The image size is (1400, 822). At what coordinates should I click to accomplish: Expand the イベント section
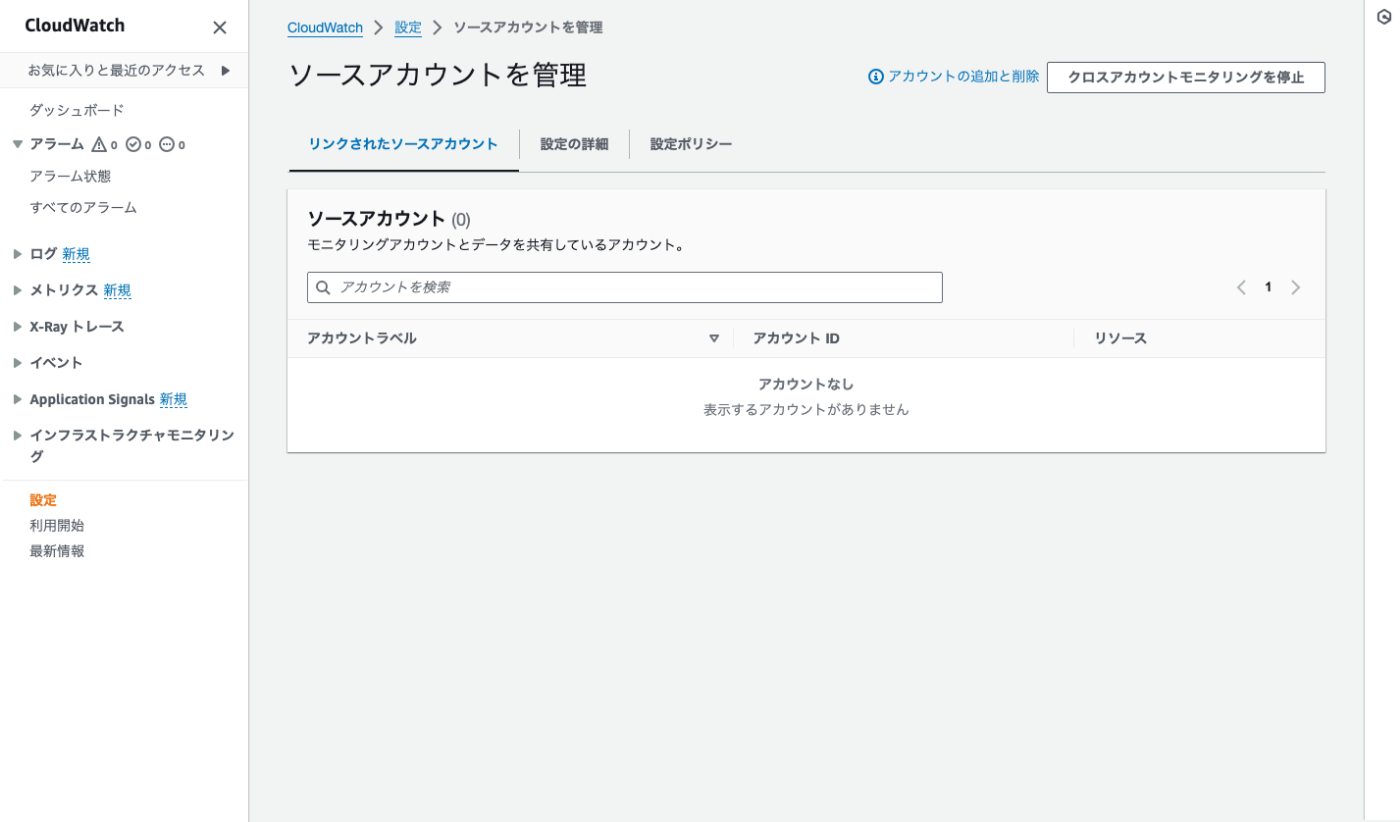tap(17, 363)
